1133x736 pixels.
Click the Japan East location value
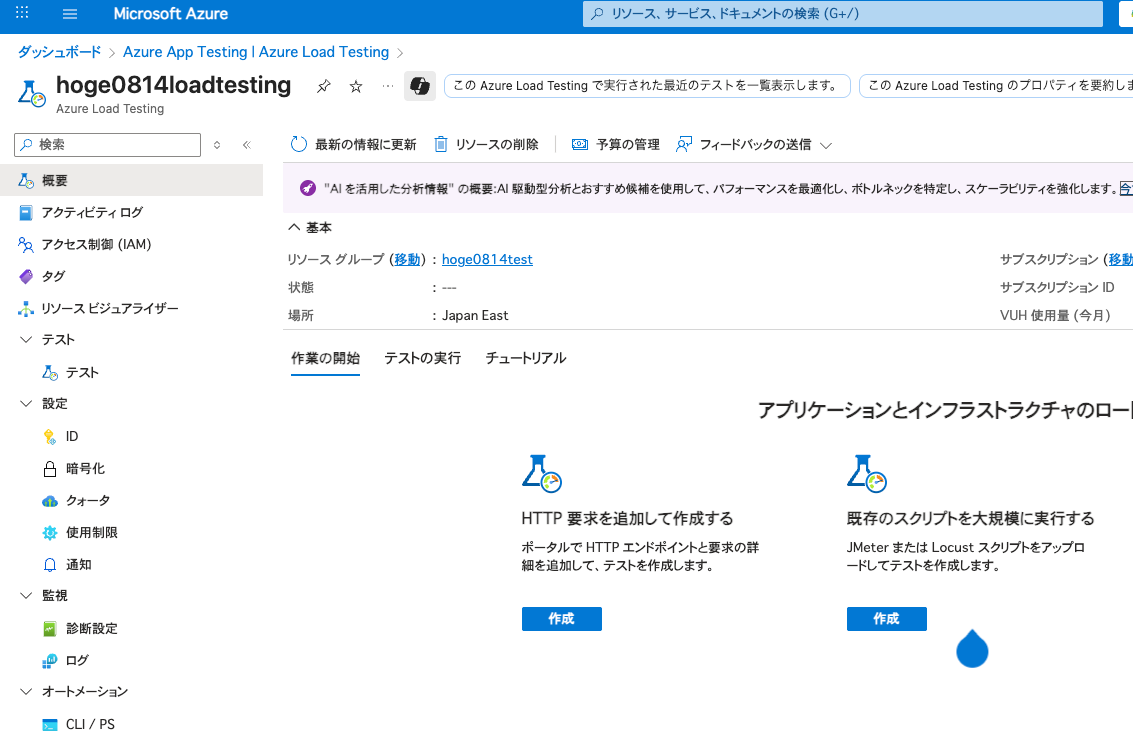(x=475, y=316)
